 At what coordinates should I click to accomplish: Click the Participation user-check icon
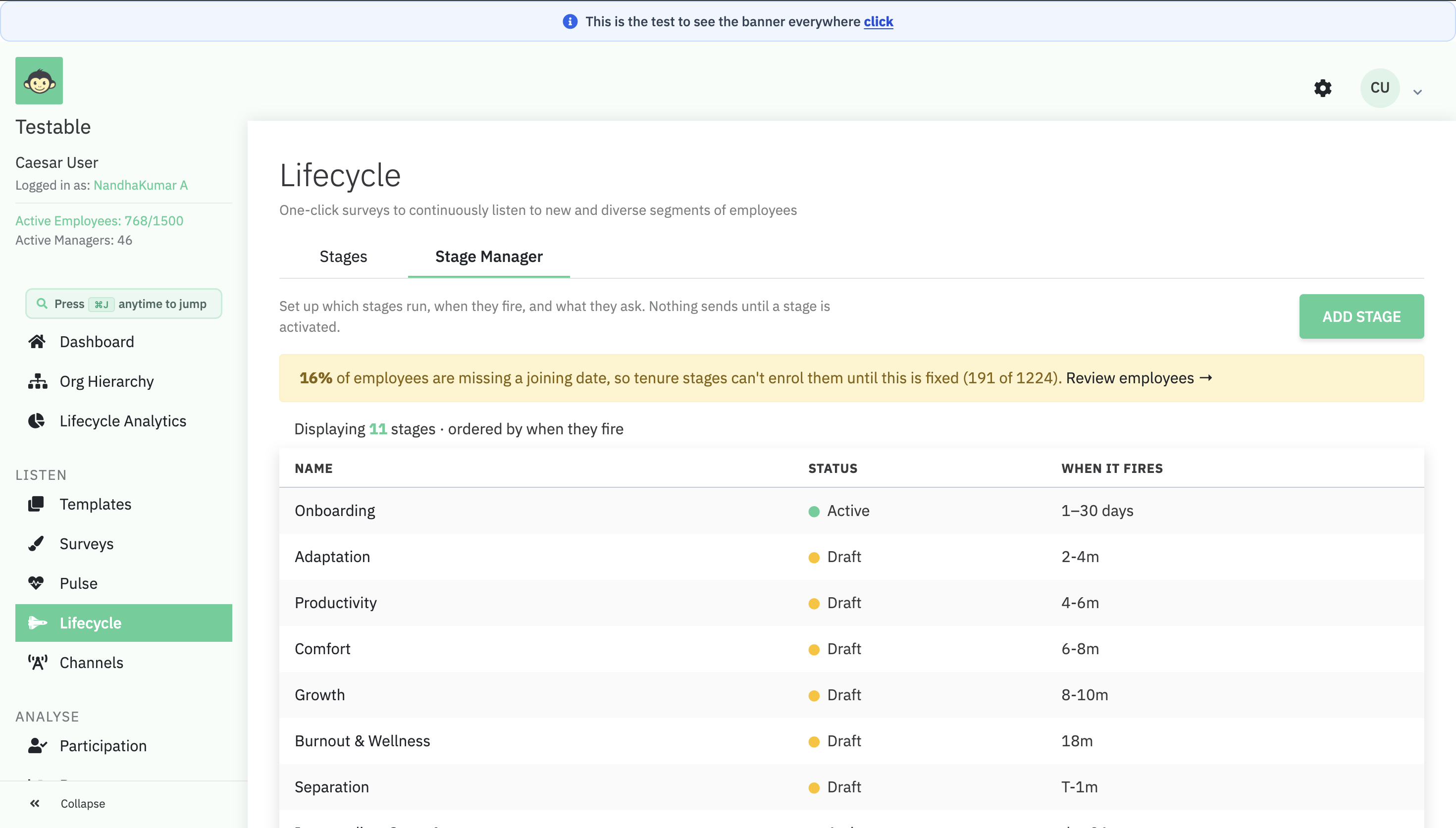pos(38,745)
